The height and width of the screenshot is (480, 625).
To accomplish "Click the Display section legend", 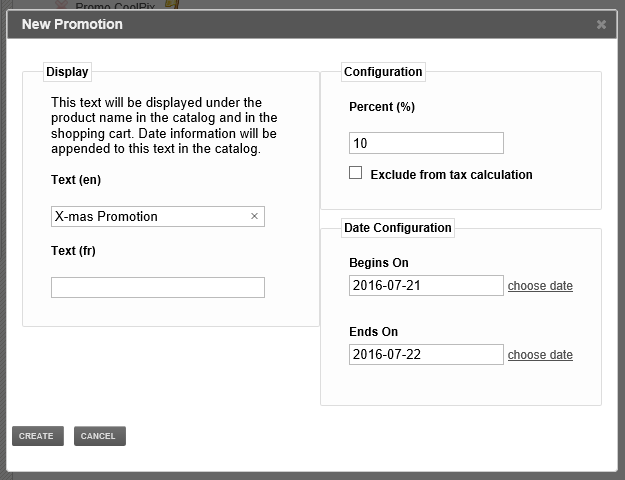I will pyautogui.click(x=67, y=72).
